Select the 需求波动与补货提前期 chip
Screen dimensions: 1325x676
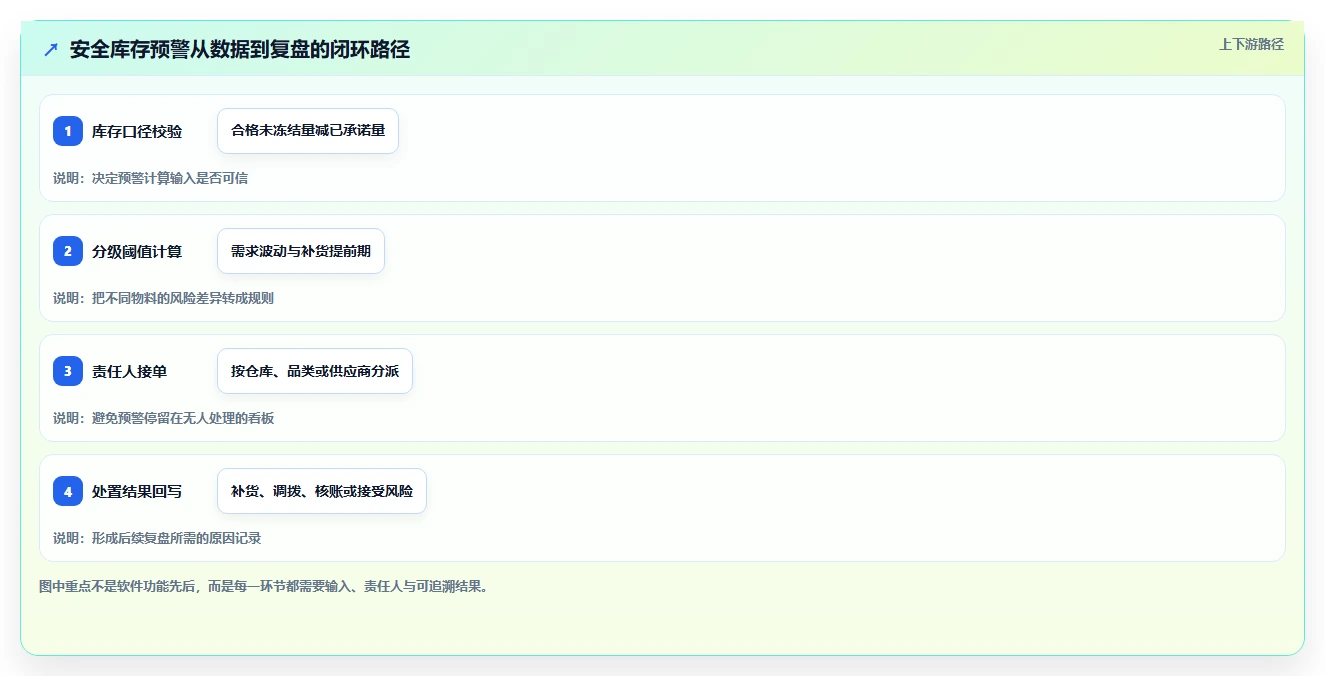(x=301, y=251)
